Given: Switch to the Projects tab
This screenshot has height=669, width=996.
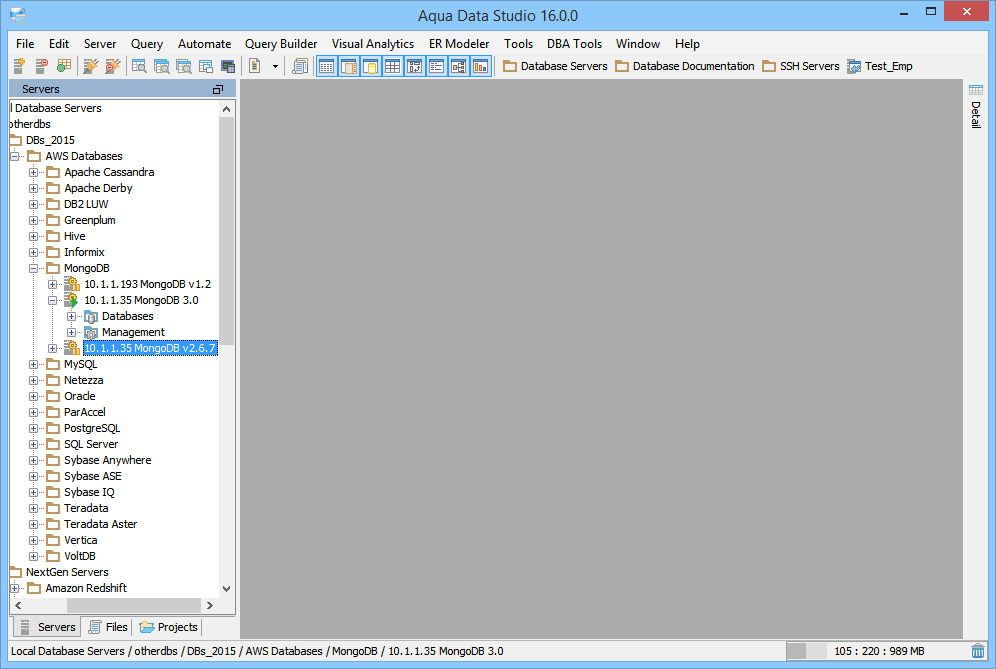Looking at the screenshot, I should pyautogui.click(x=168, y=627).
